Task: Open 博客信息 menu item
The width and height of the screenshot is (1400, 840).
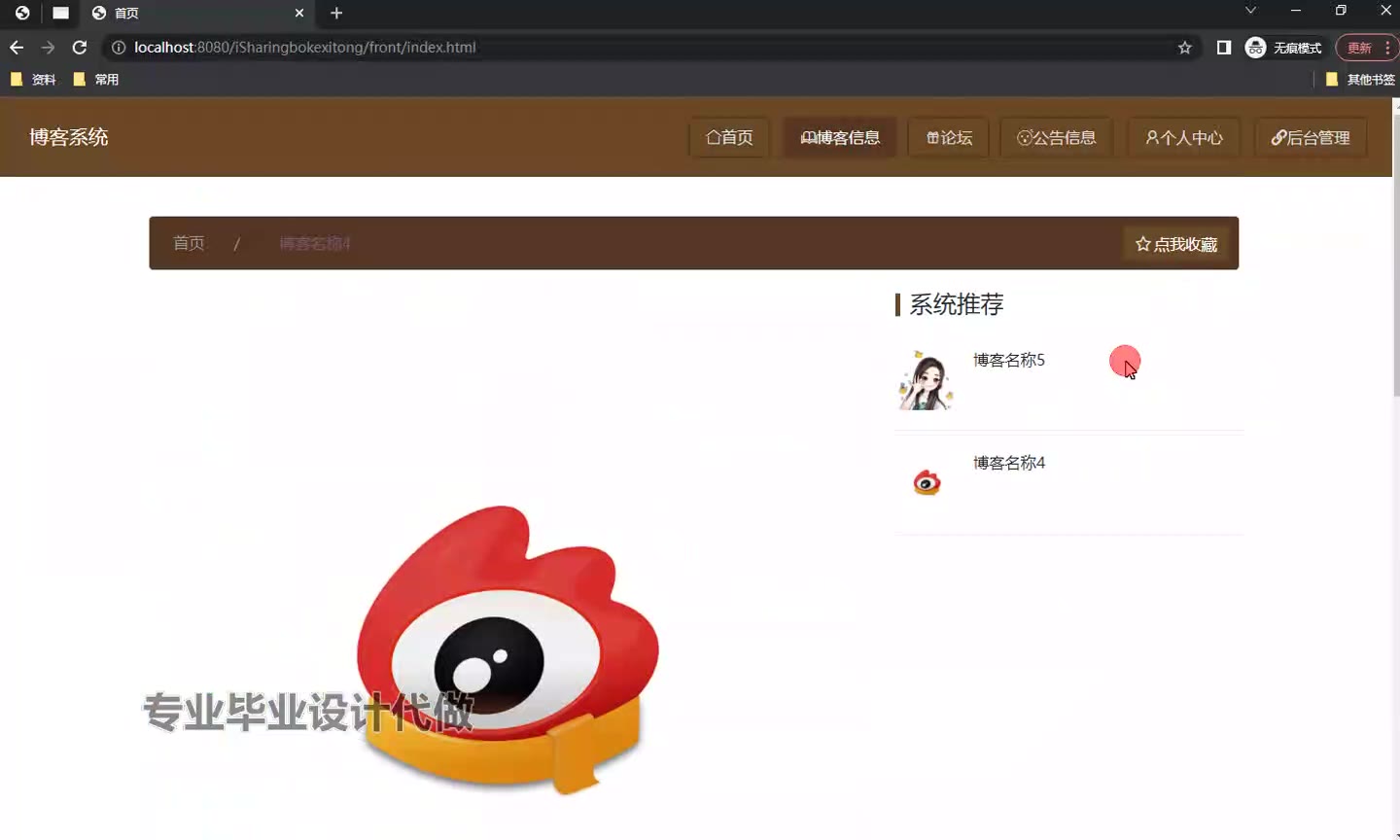Action: [x=840, y=137]
